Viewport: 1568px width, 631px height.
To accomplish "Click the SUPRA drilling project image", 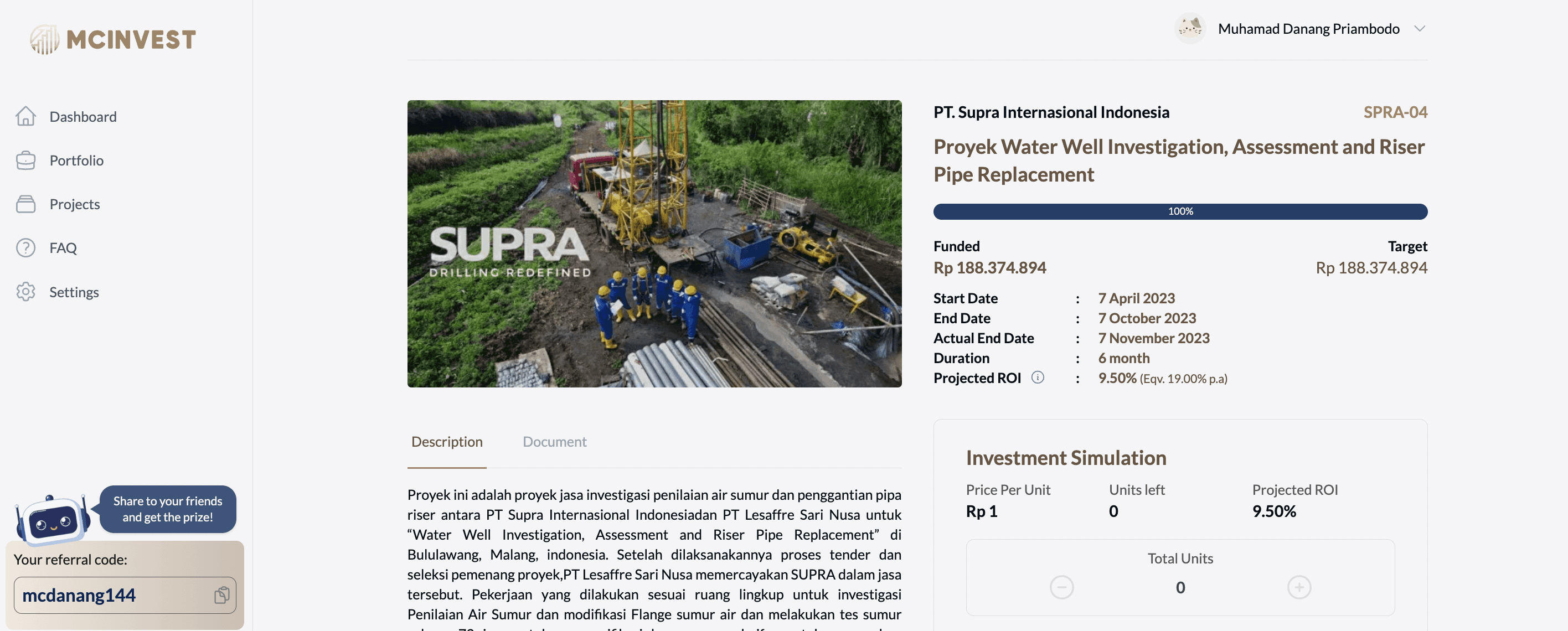I will pos(654,244).
